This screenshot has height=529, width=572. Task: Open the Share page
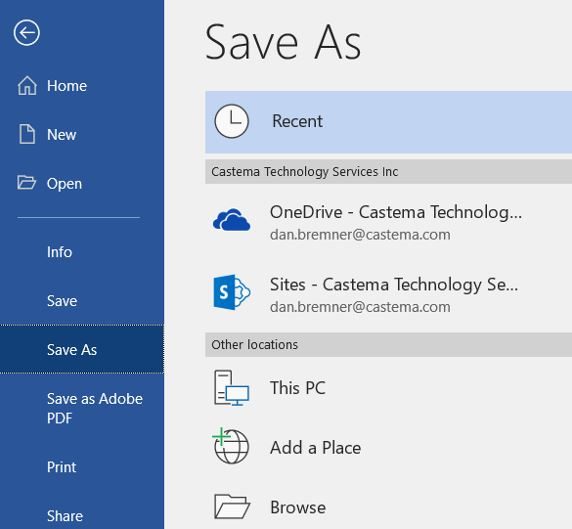(x=65, y=516)
